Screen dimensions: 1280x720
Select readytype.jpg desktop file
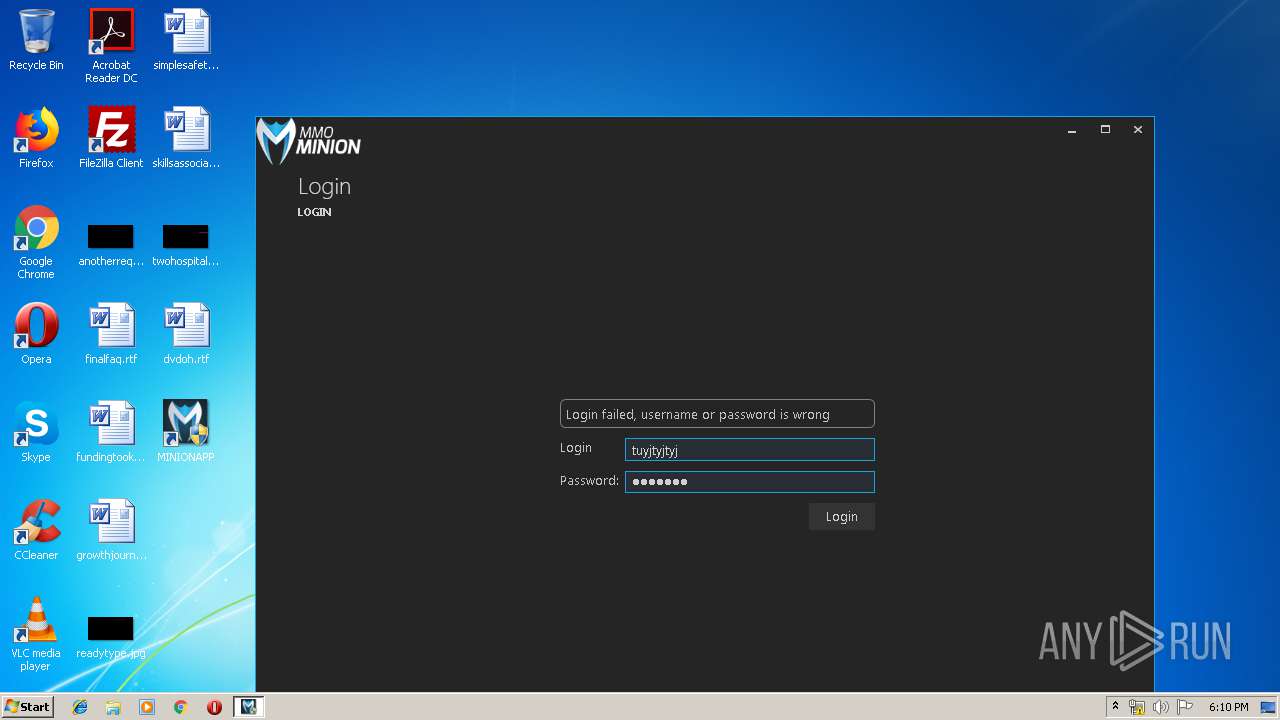click(x=111, y=637)
